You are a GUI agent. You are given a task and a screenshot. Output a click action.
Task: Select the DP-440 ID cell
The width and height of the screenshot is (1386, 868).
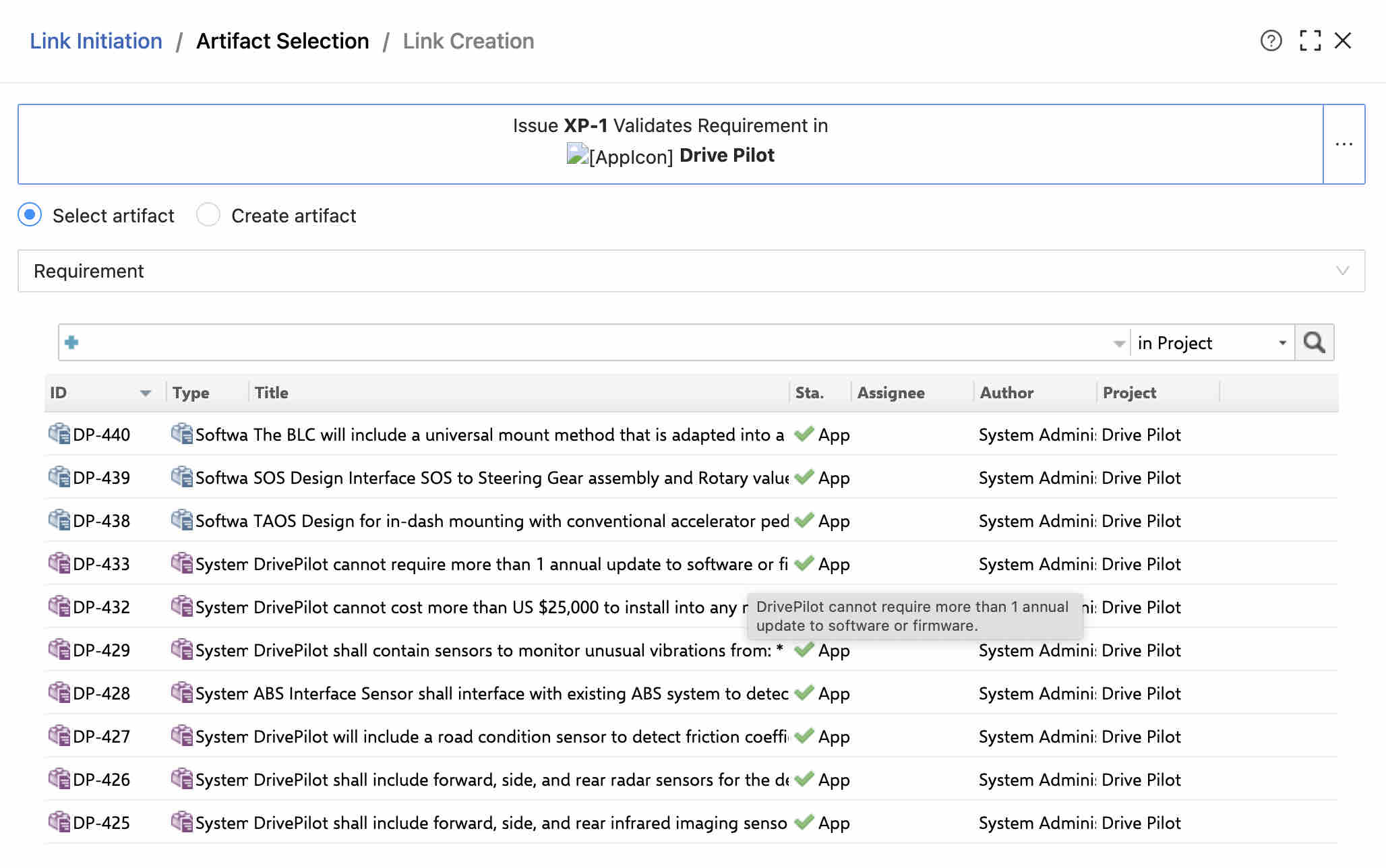[x=101, y=435]
